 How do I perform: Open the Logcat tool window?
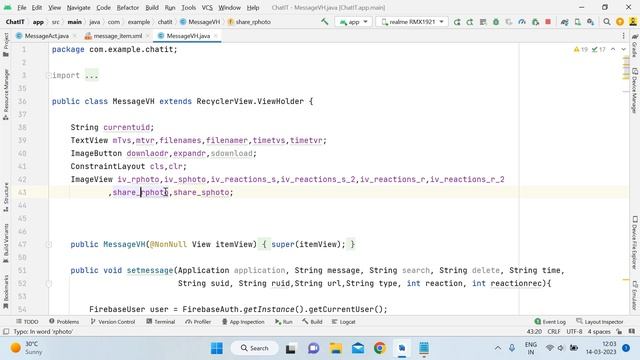pos(343,322)
